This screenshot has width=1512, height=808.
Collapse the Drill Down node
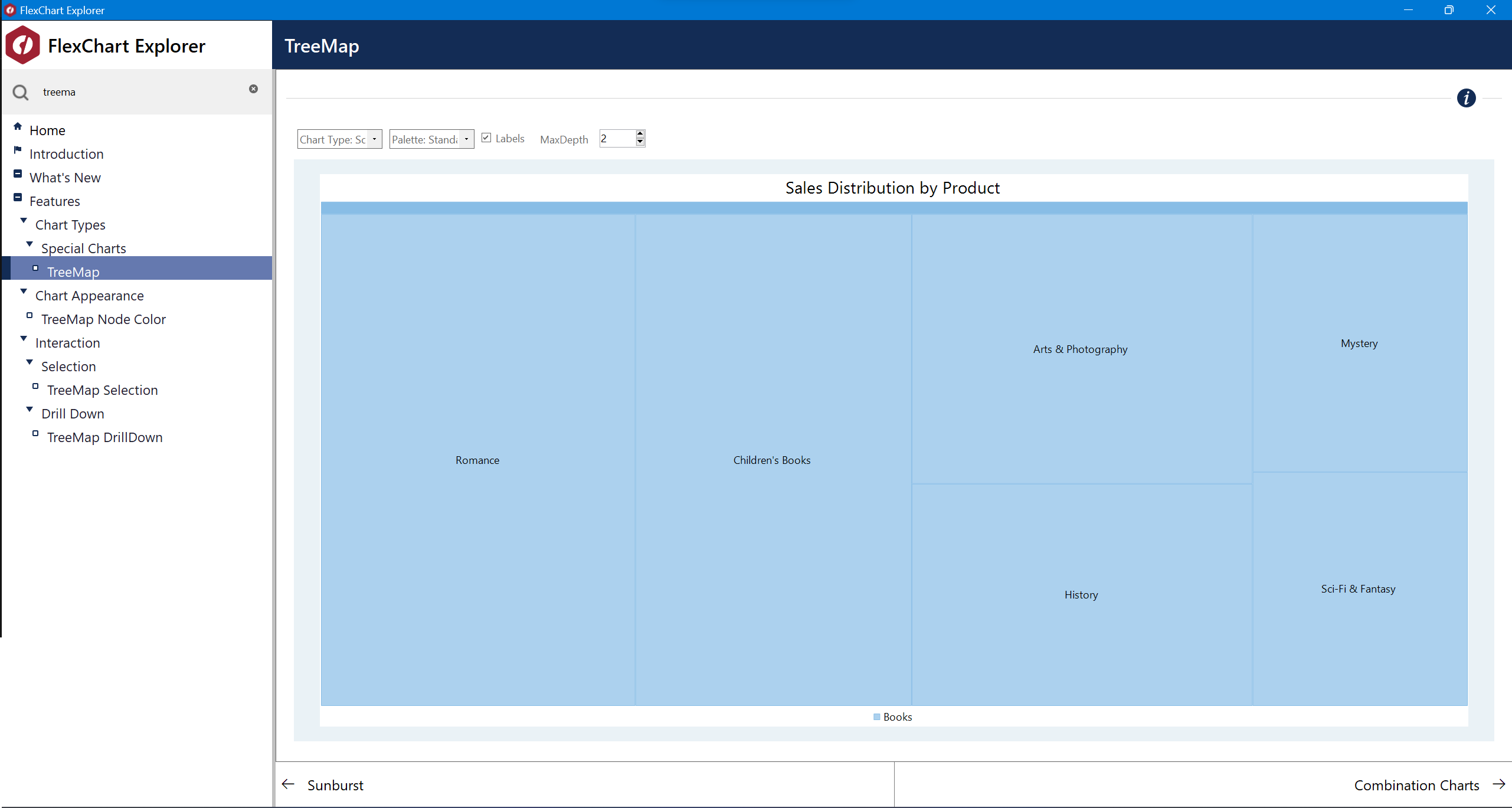tap(30, 409)
